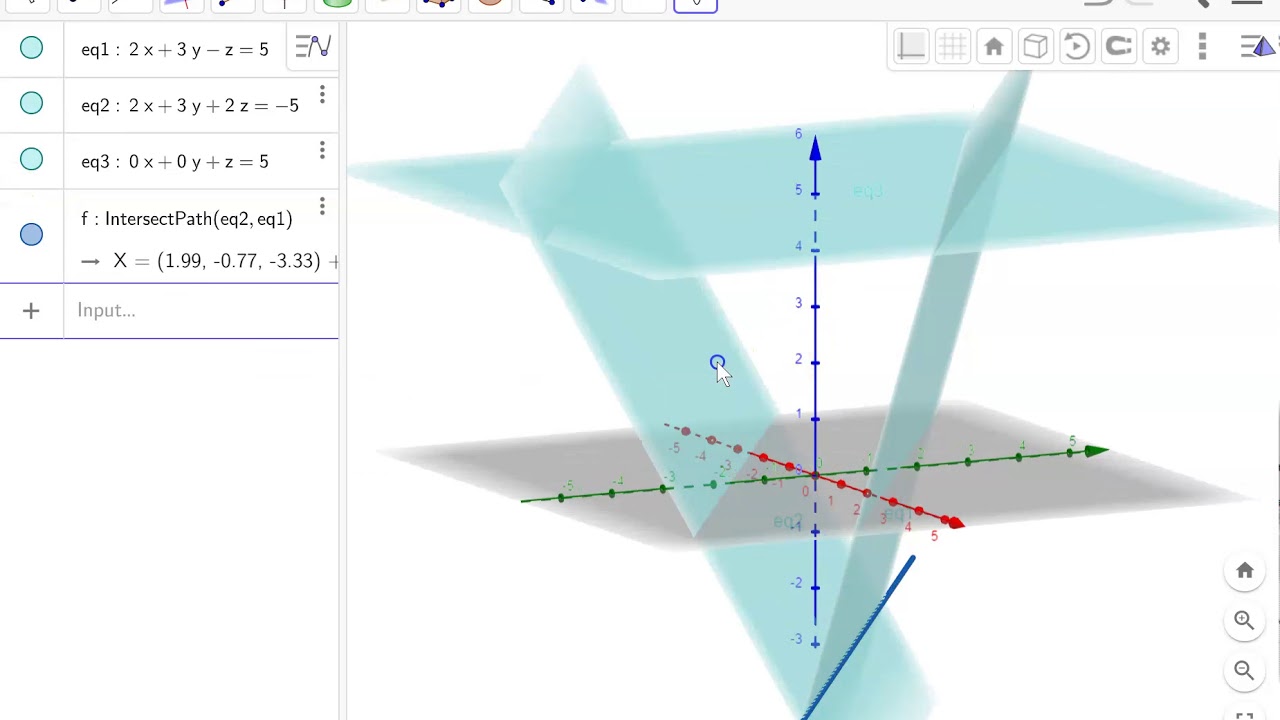Toggle axes display in the style bar
This screenshot has height=720, width=1280.
point(911,46)
